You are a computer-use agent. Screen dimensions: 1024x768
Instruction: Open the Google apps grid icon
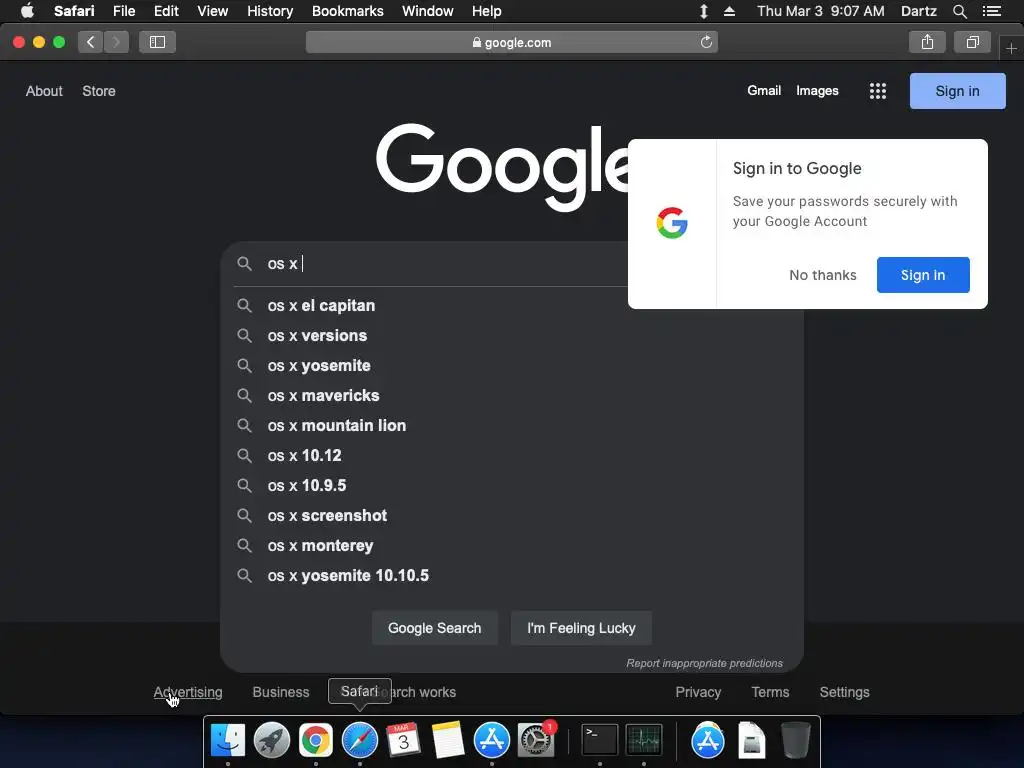pos(878,91)
